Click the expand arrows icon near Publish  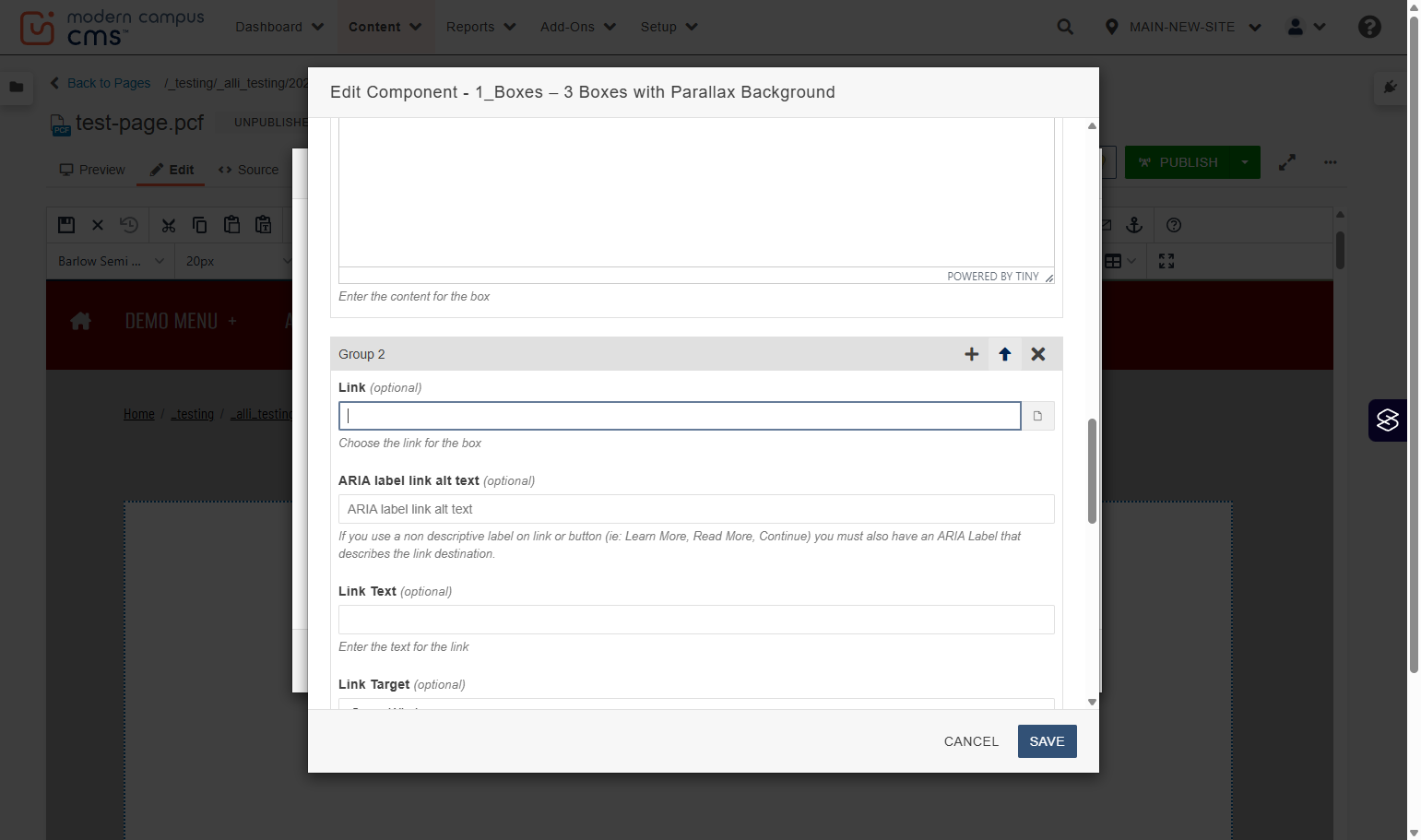point(1287,162)
